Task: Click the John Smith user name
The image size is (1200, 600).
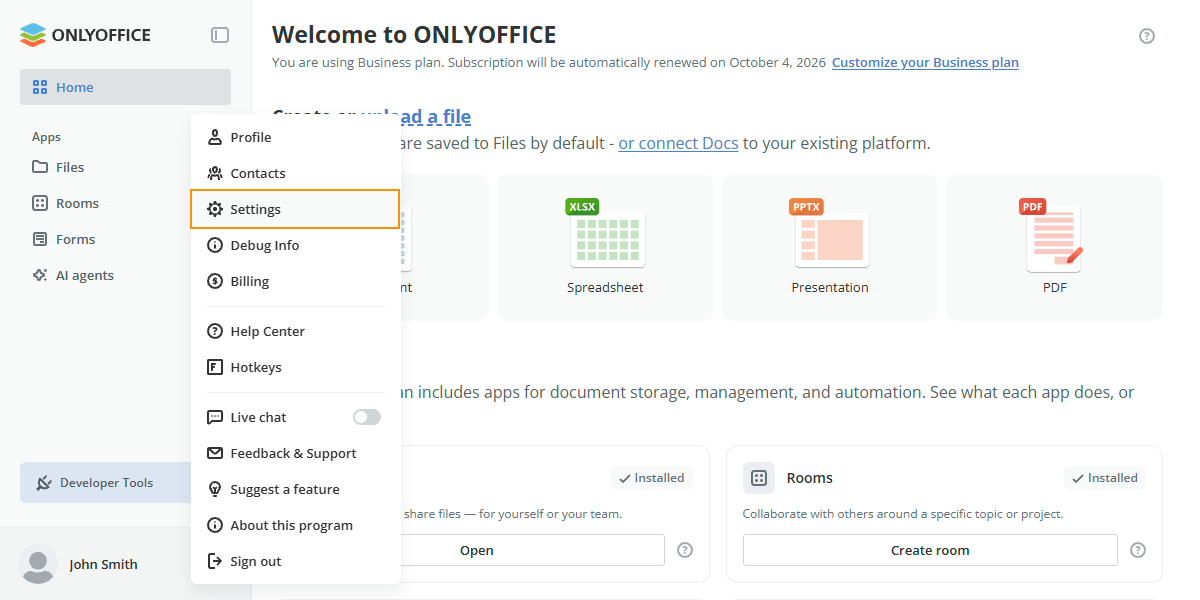Action: coord(103,564)
